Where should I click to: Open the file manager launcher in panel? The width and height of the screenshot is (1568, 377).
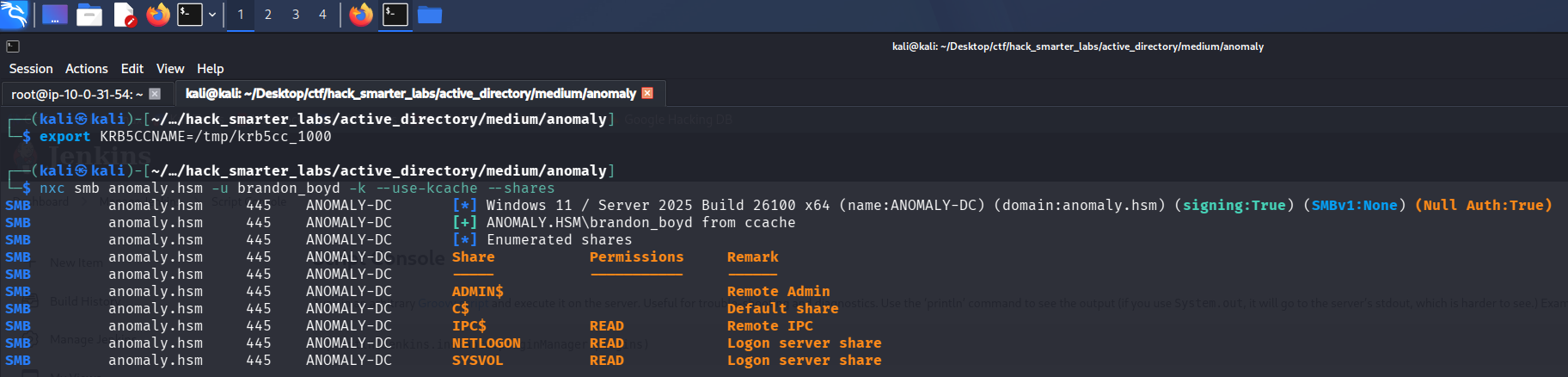pyautogui.click(x=89, y=15)
